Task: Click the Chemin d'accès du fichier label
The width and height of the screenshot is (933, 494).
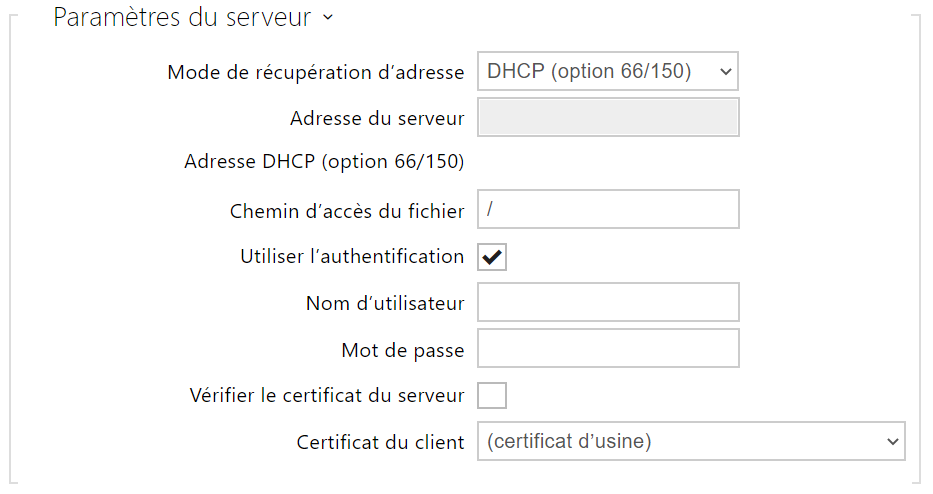Action: [x=347, y=211]
